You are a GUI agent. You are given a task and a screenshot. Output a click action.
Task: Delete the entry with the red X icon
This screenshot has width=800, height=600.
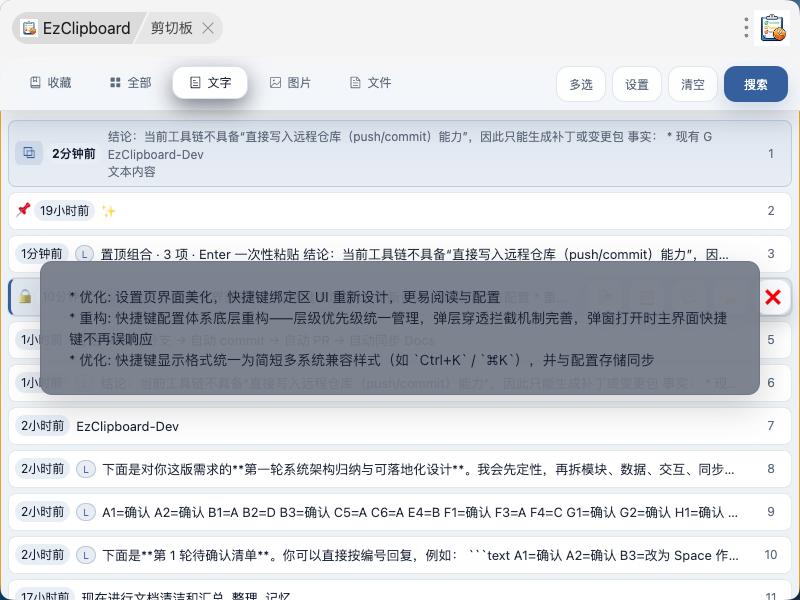click(x=772, y=296)
